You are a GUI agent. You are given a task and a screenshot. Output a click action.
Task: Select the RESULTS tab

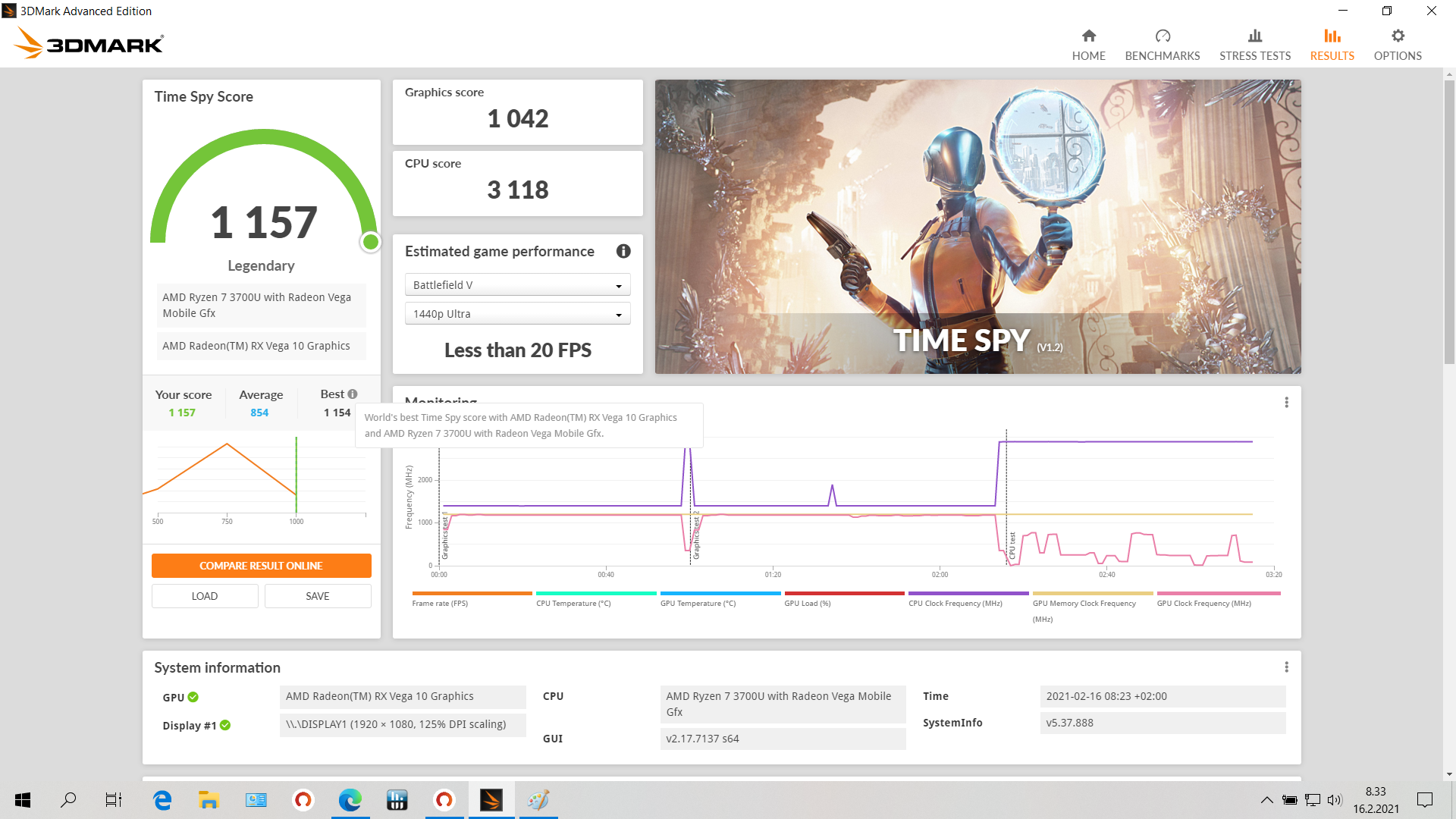pyautogui.click(x=1332, y=45)
